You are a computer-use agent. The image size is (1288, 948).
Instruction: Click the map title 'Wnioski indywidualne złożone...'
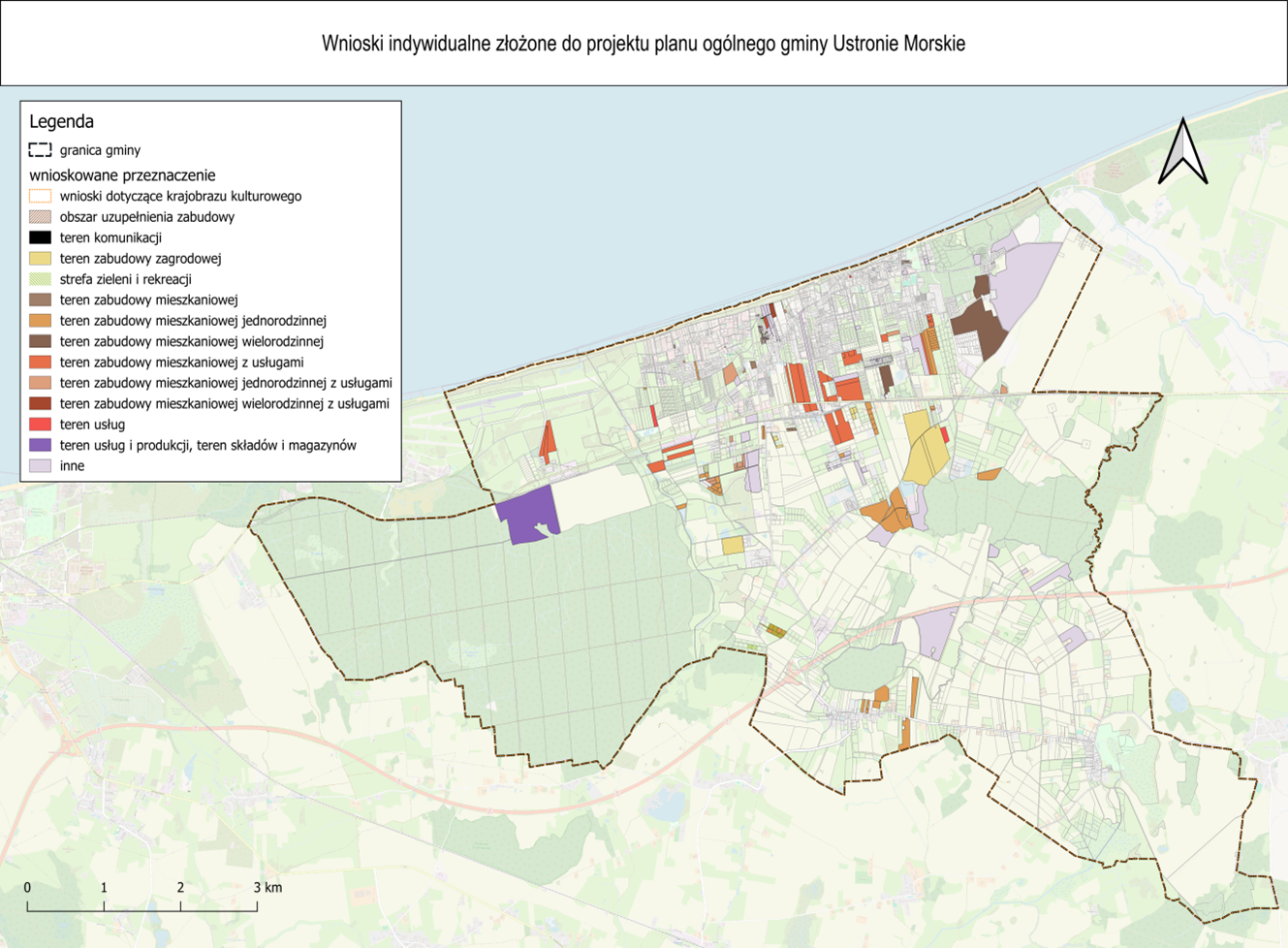point(644,44)
